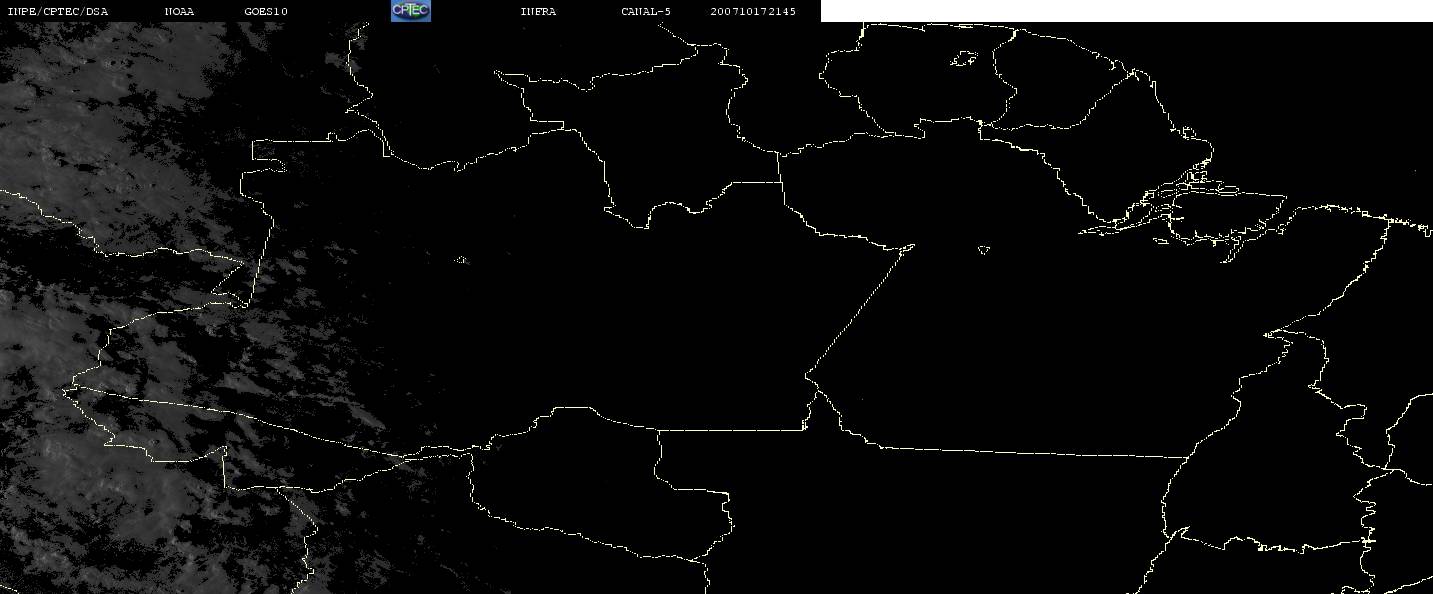Select the GOES10 satellite label
The image size is (1433, 594).
(x=265, y=12)
